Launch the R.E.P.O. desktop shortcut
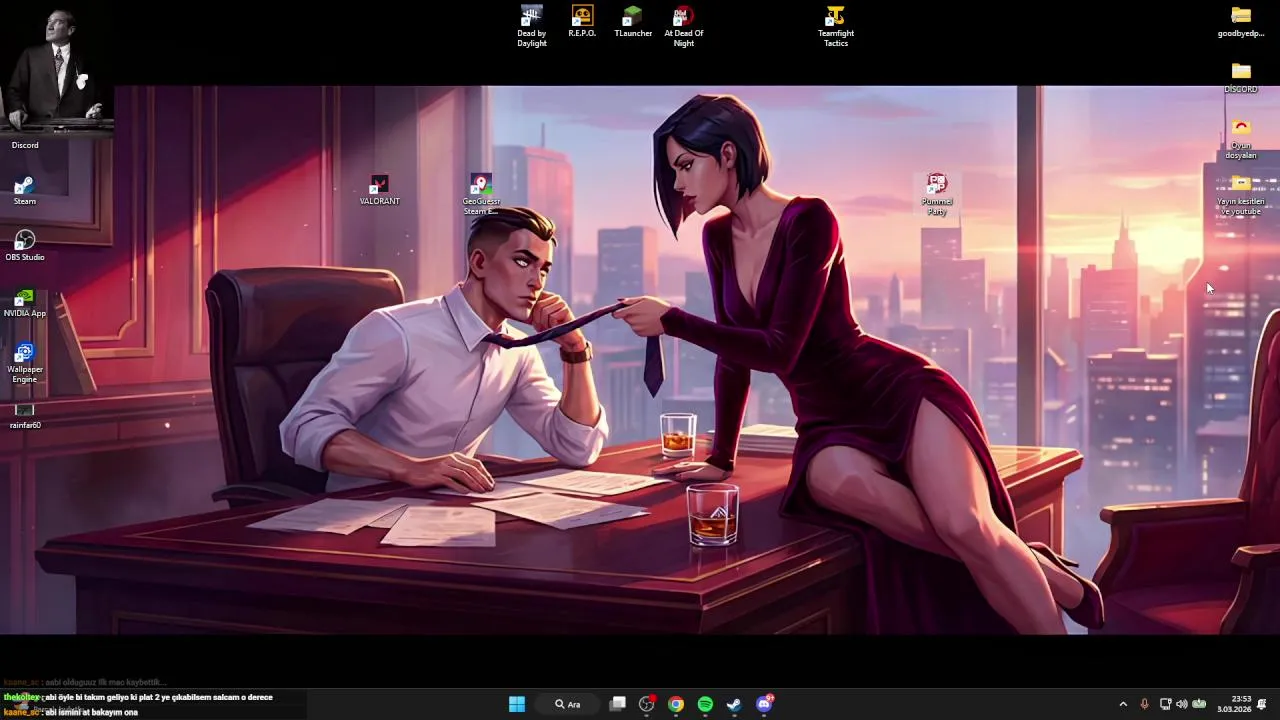 point(582,22)
